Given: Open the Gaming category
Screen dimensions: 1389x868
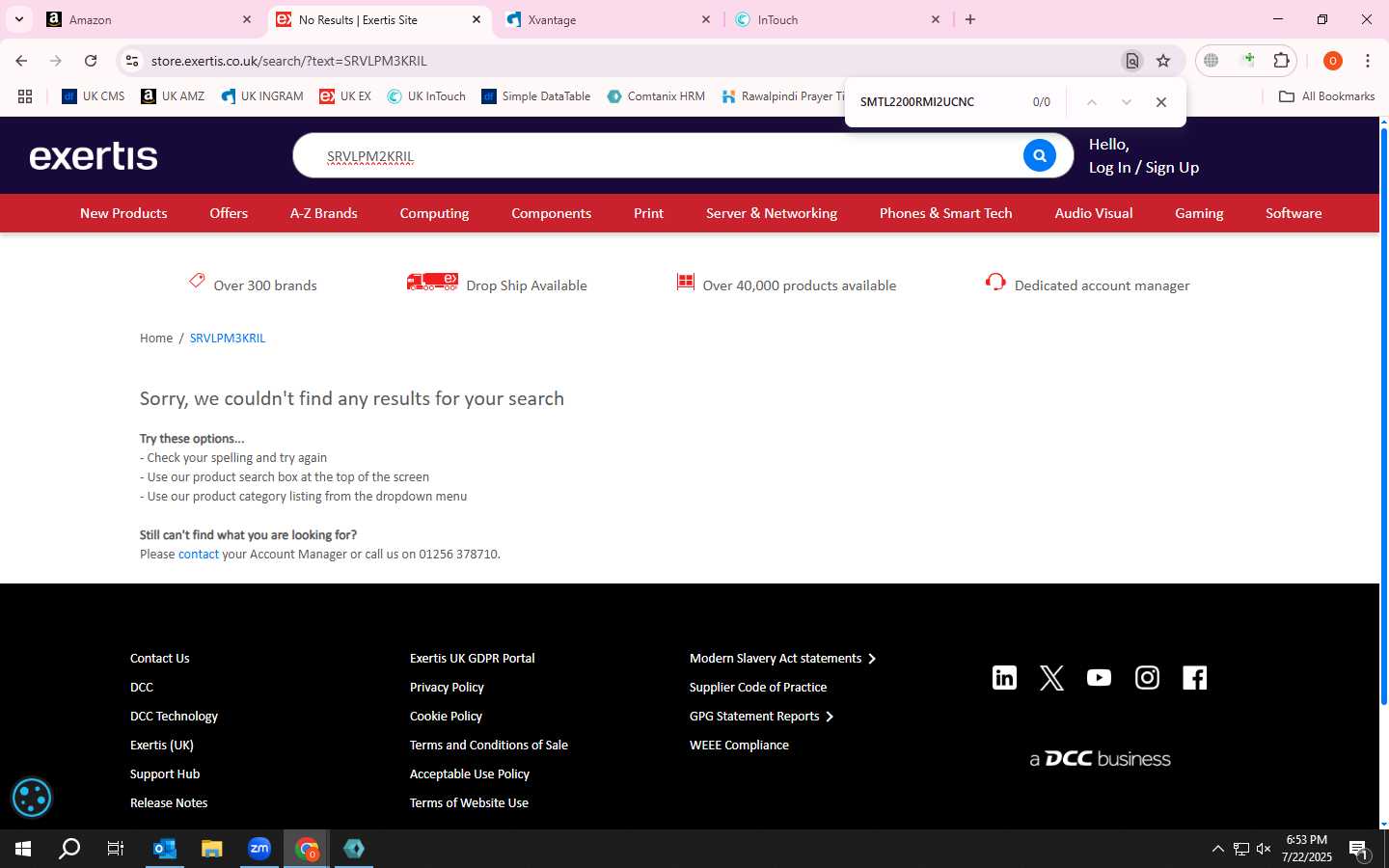Looking at the screenshot, I should [x=1199, y=213].
